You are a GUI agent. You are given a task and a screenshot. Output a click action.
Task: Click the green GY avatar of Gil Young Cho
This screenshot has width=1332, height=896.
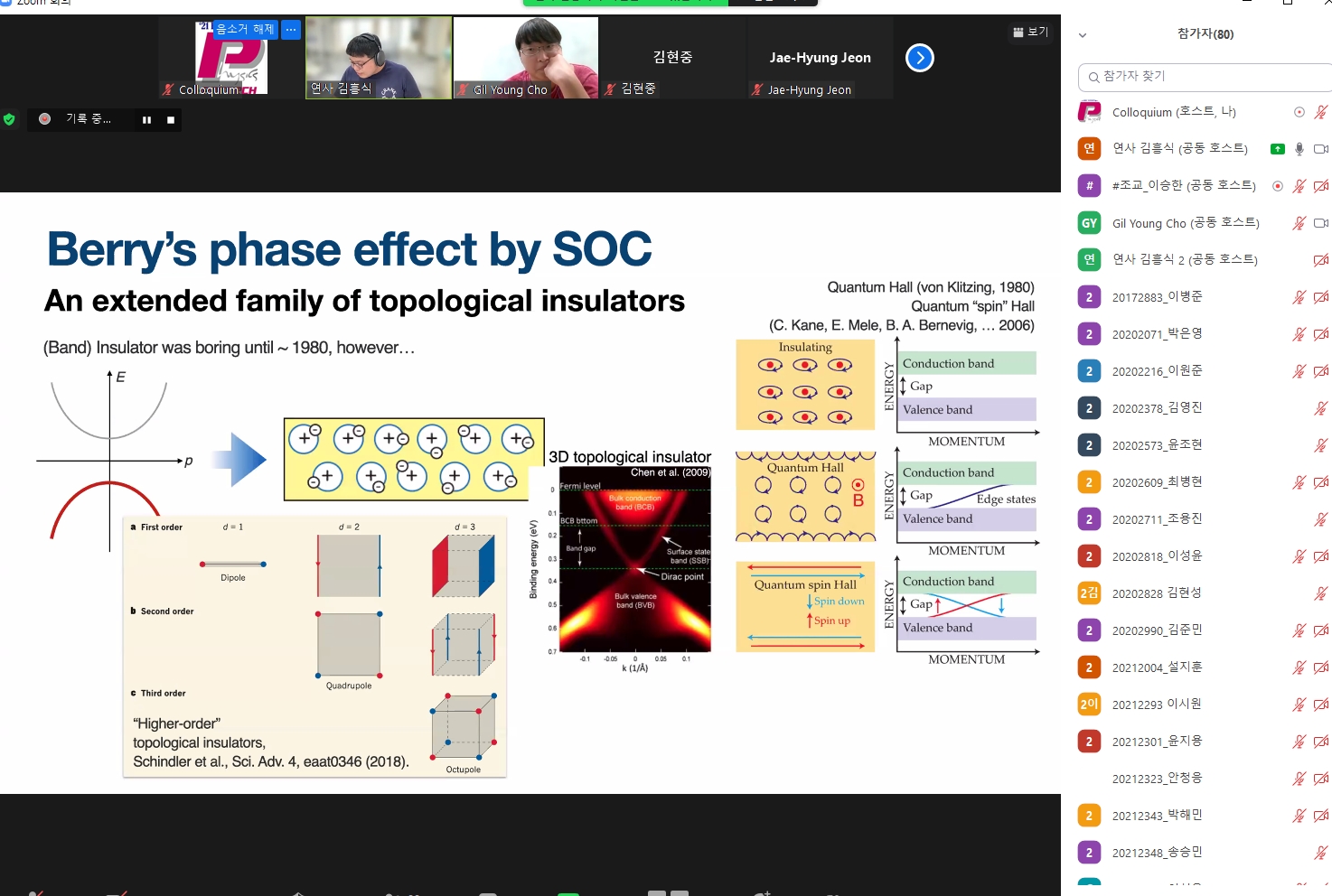1090,222
